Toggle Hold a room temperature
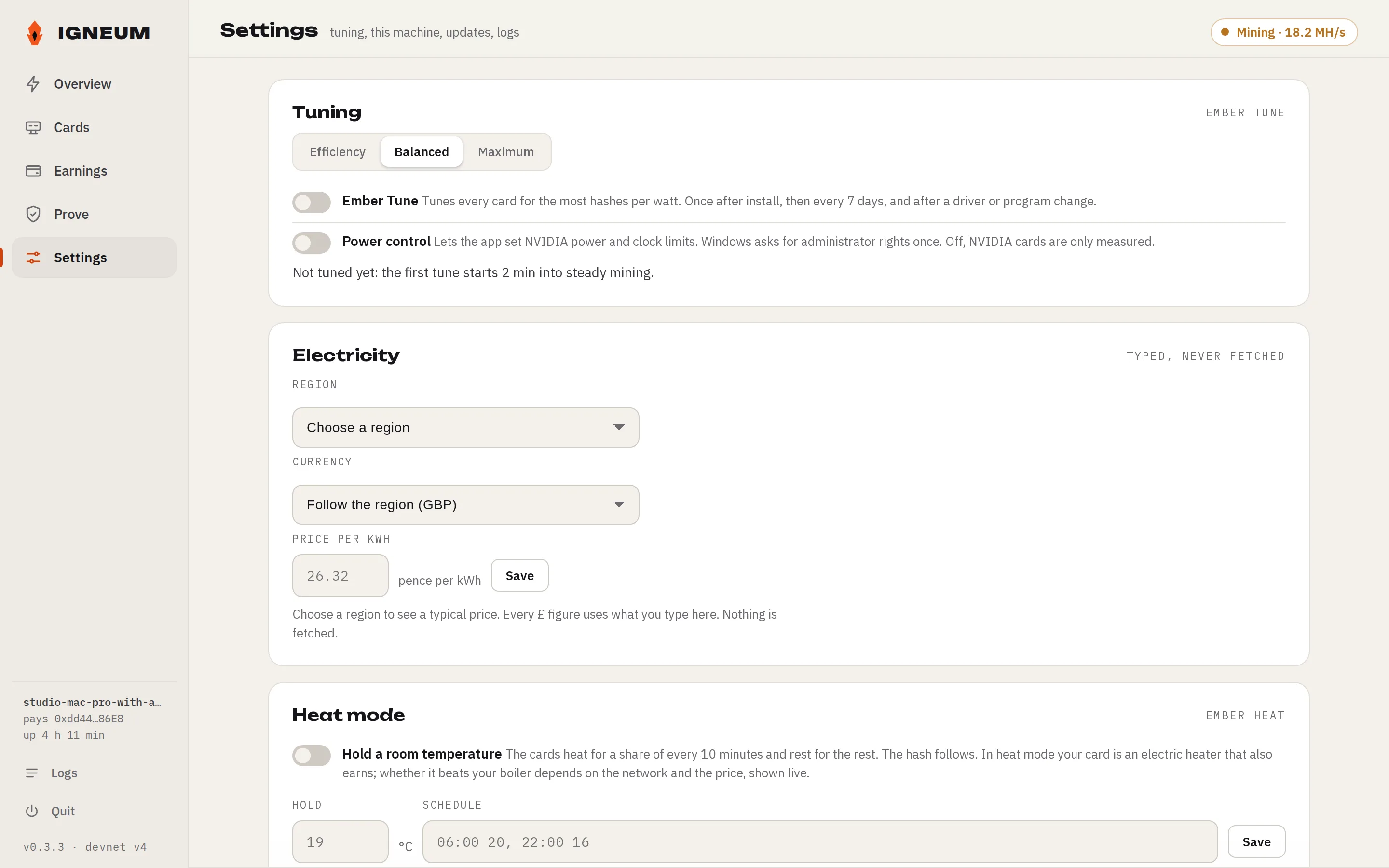Viewport: 1389px width, 868px height. (312, 756)
